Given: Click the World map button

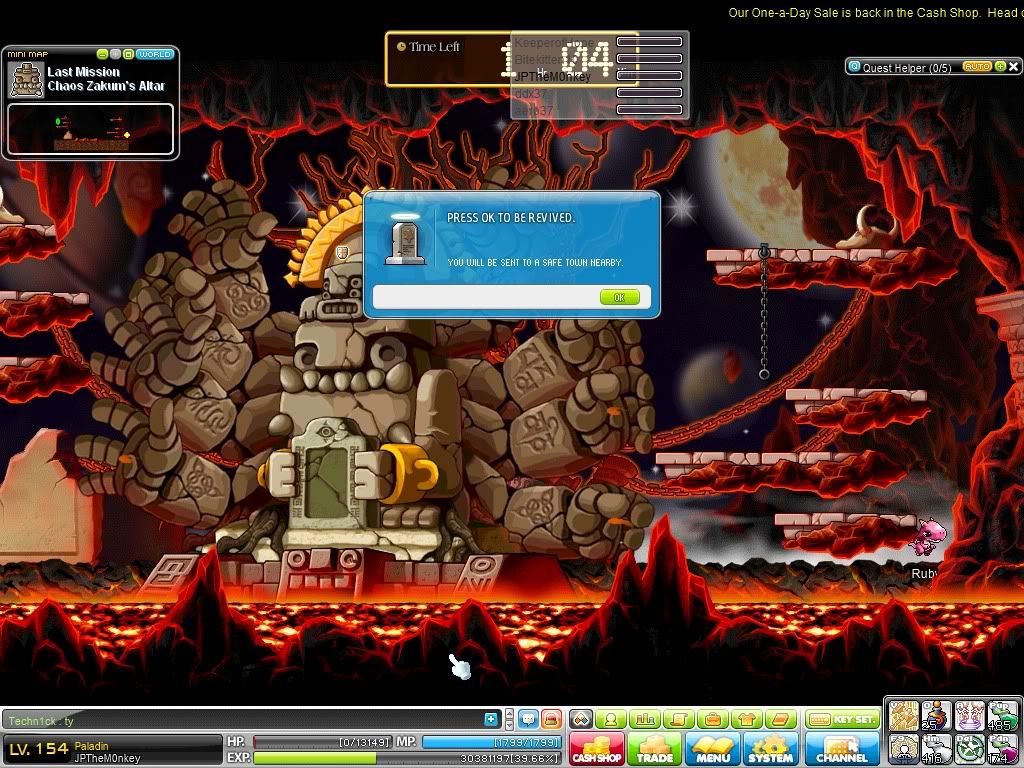Looking at the screenshot, I should click(x=155, y=54).
